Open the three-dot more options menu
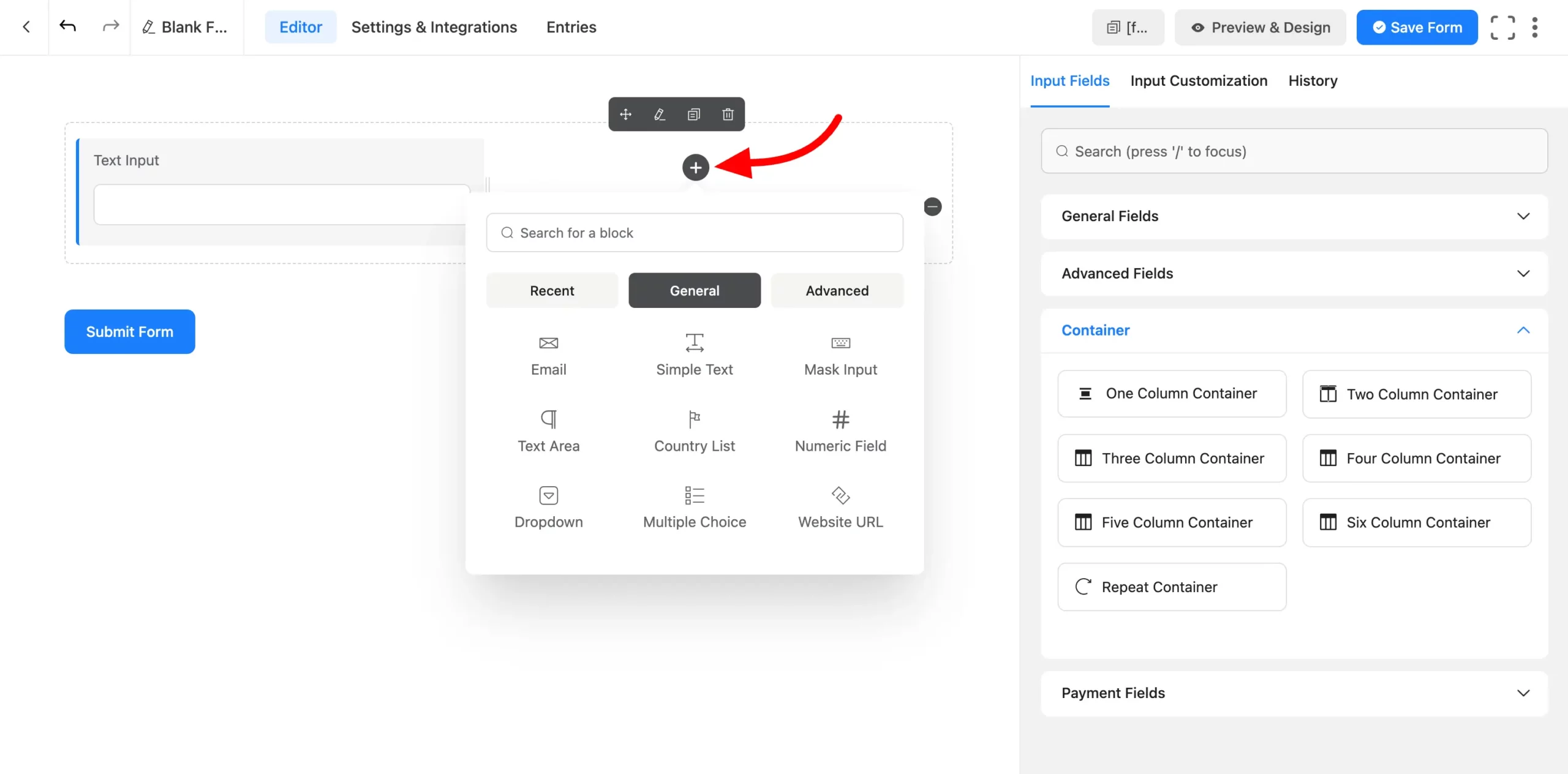 (x=1535, y=28)
